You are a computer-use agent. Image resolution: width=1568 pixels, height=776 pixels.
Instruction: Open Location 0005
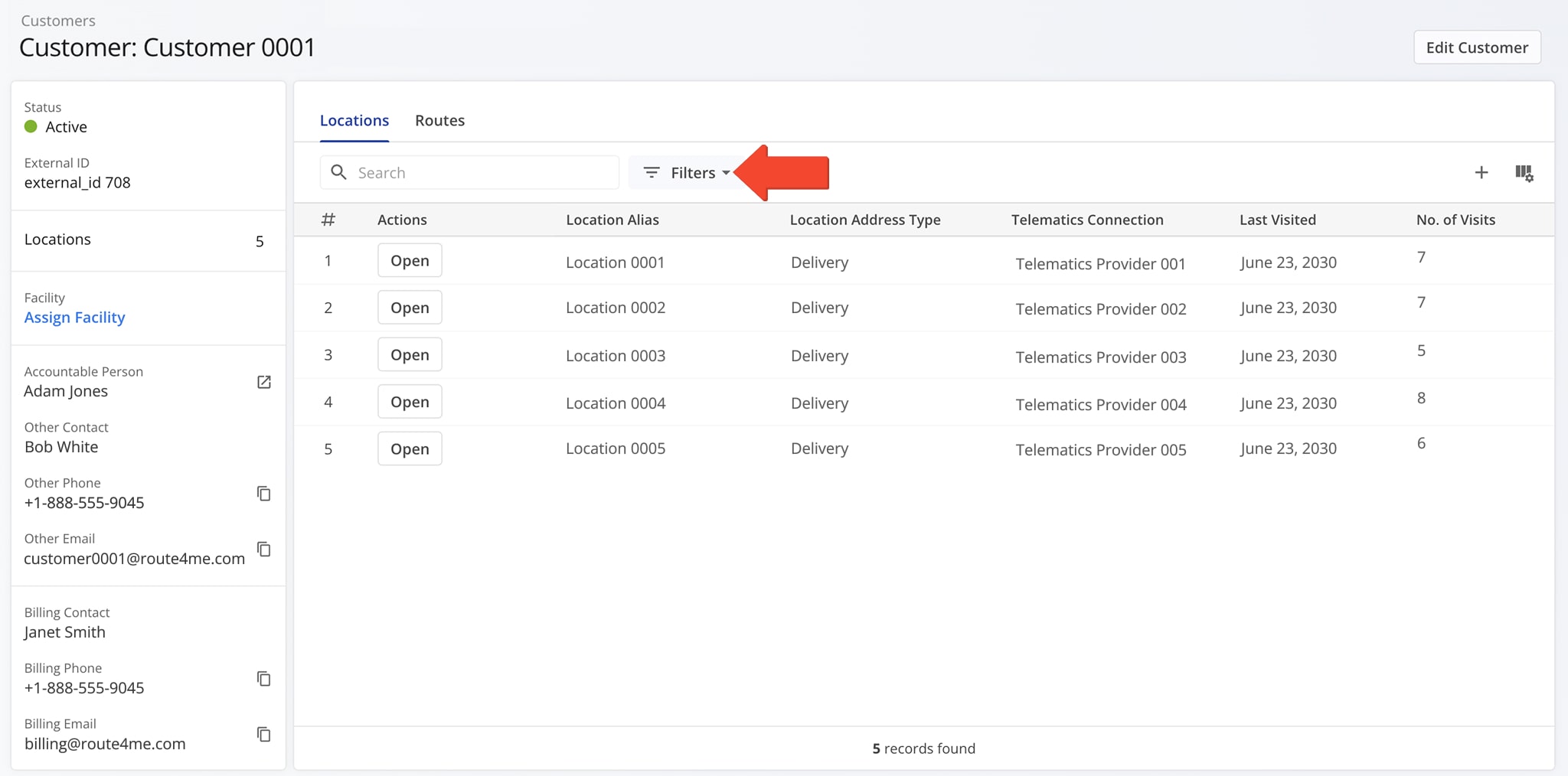(409, 448)
